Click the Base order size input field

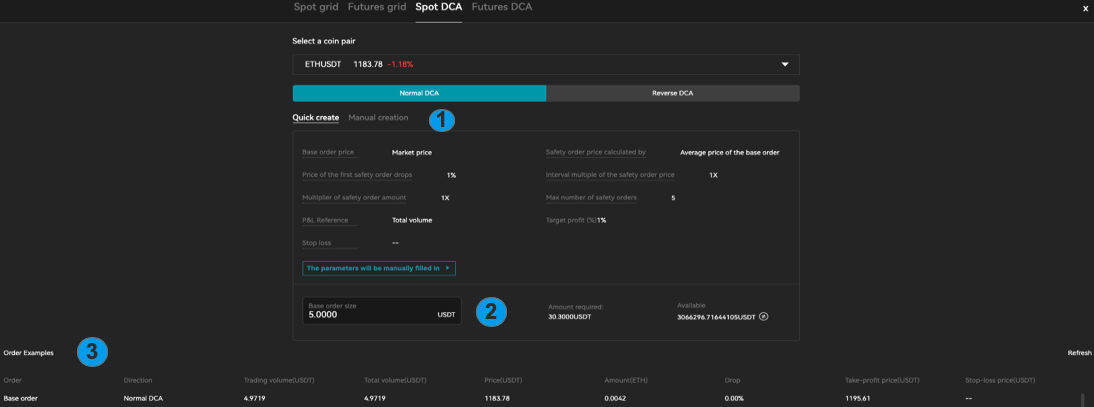pyautogui.click(x=370, y=313)
